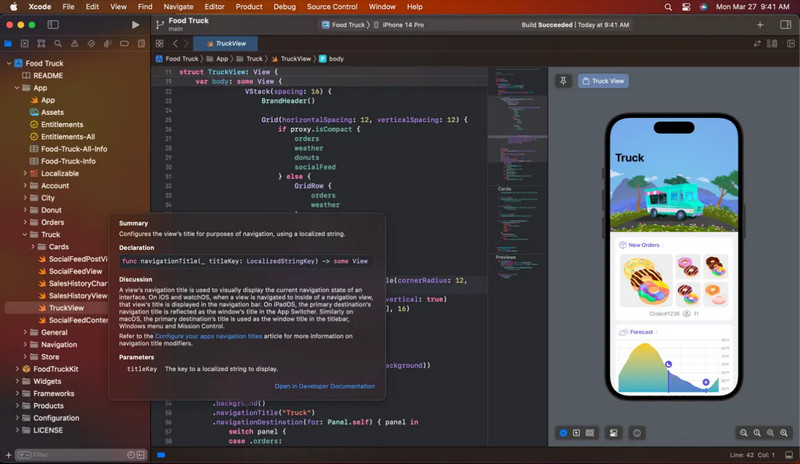Click Open in Developer Documentation link

(x=324, y=386)
